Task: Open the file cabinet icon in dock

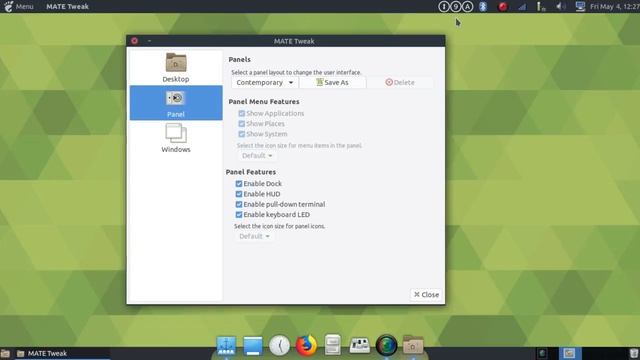Action: [333, 345]
